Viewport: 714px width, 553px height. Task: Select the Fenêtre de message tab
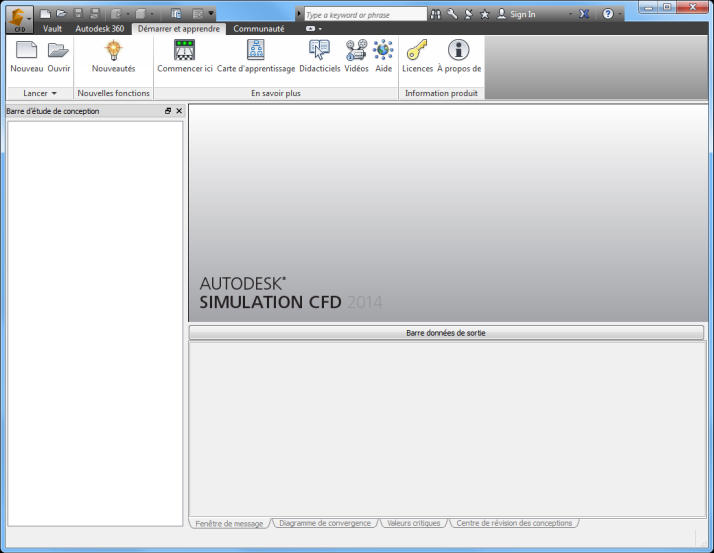point(229,523)
